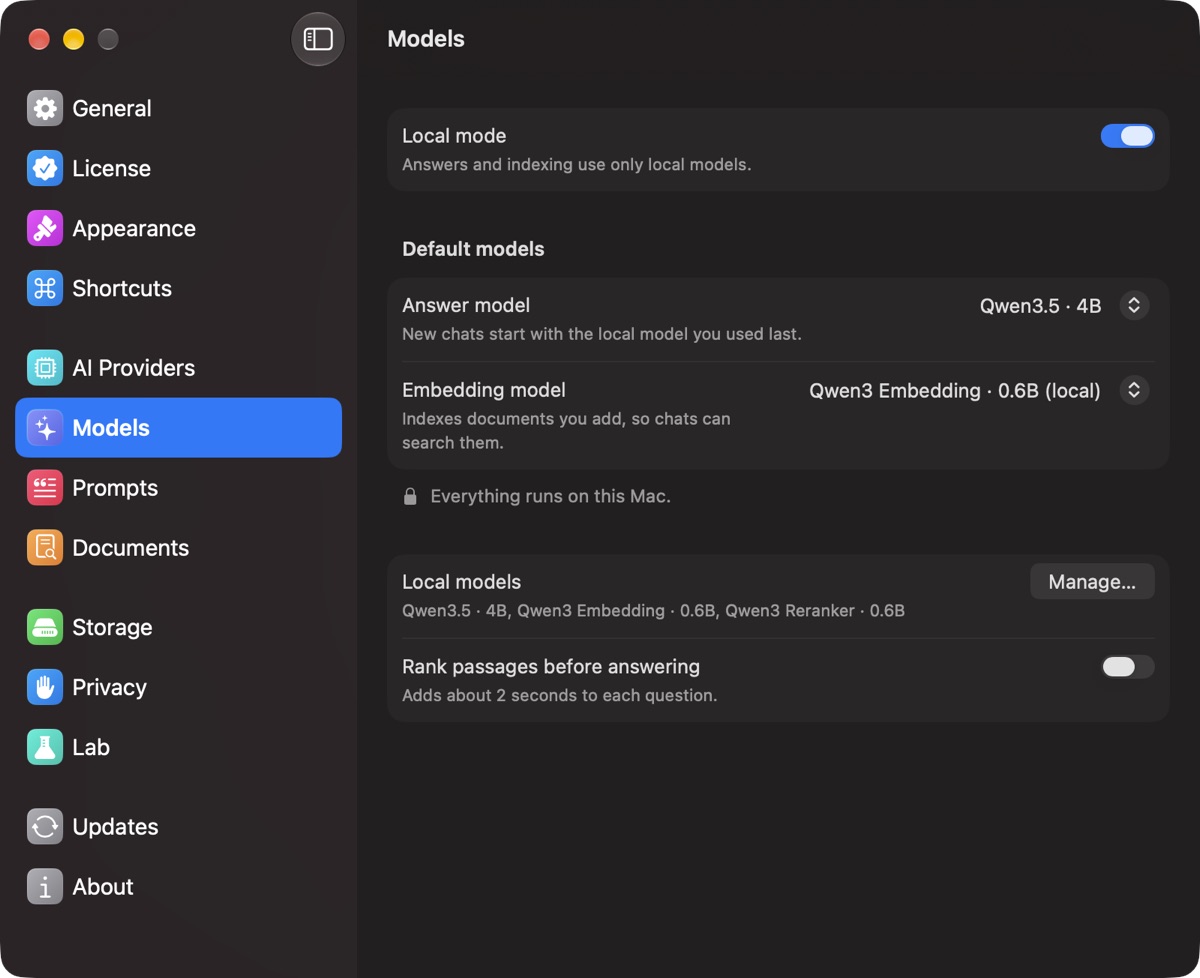This screenshot has width=1200, height=978.
Task: Click the Documents search-page icon
Action: 45,548
